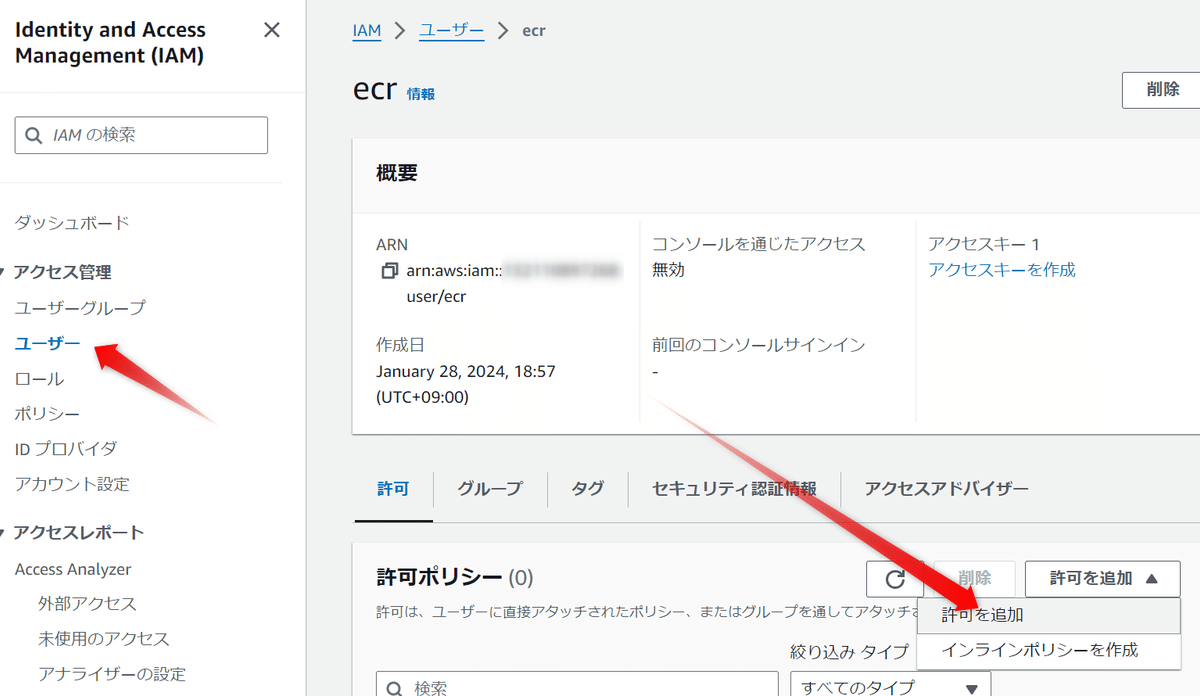1200x696 pixels.
Task: Click the 概要 panel heading
Action: coord(397,173)
